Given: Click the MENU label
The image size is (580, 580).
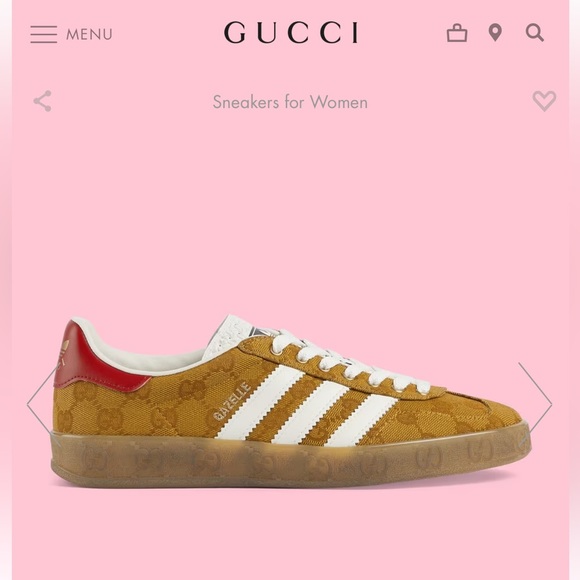Looking at the screenshot, I should coord(89,34).
